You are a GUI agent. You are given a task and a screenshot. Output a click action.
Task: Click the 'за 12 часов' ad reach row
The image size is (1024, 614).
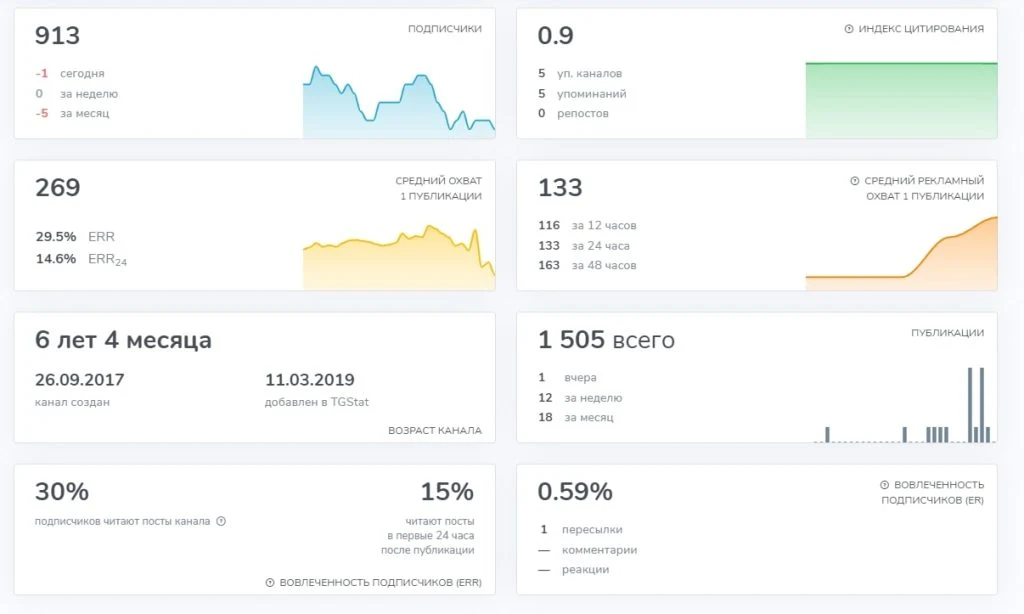pos(587,225)
